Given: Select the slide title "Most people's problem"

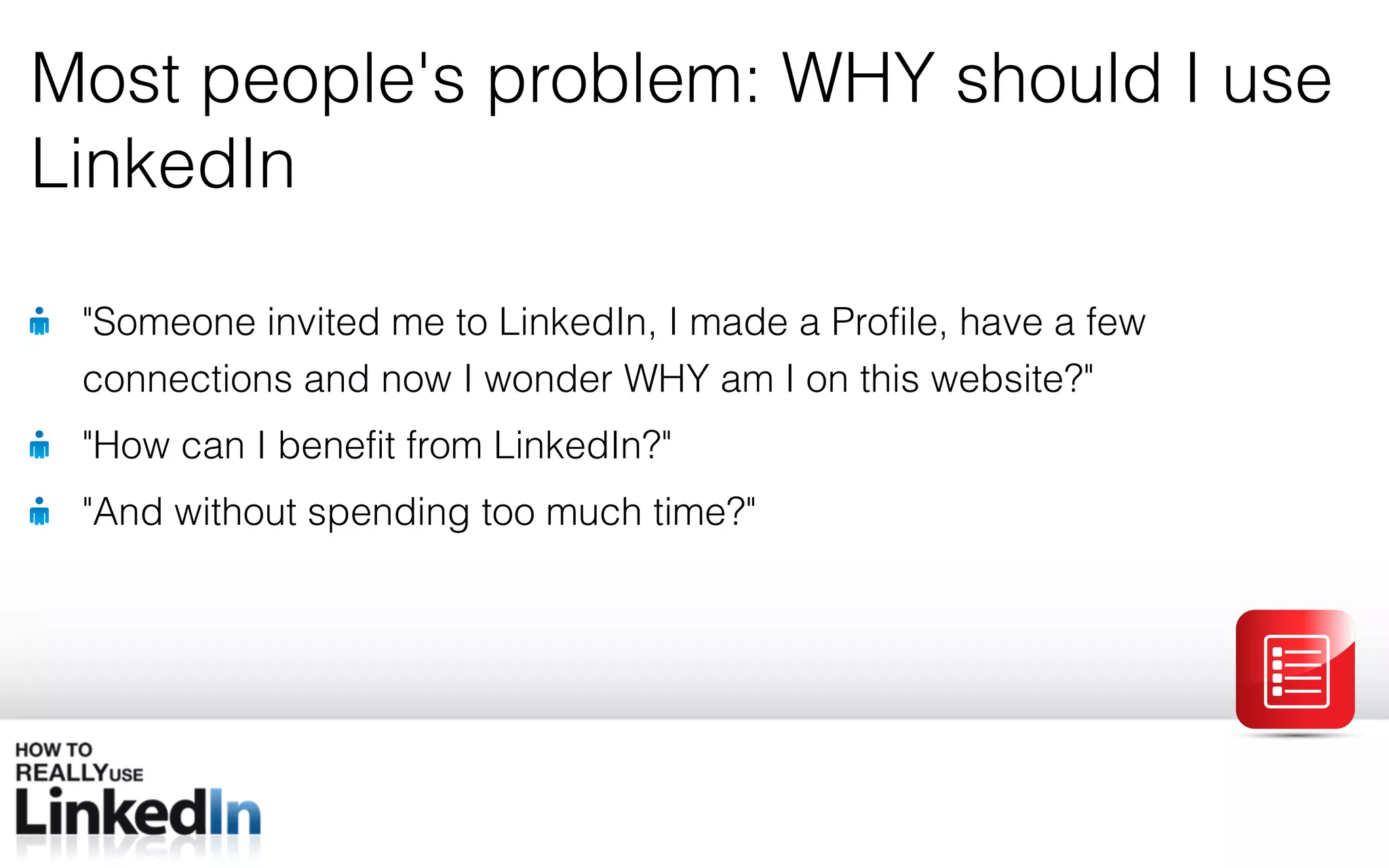Looking at the screenshot, I should 393,79.
